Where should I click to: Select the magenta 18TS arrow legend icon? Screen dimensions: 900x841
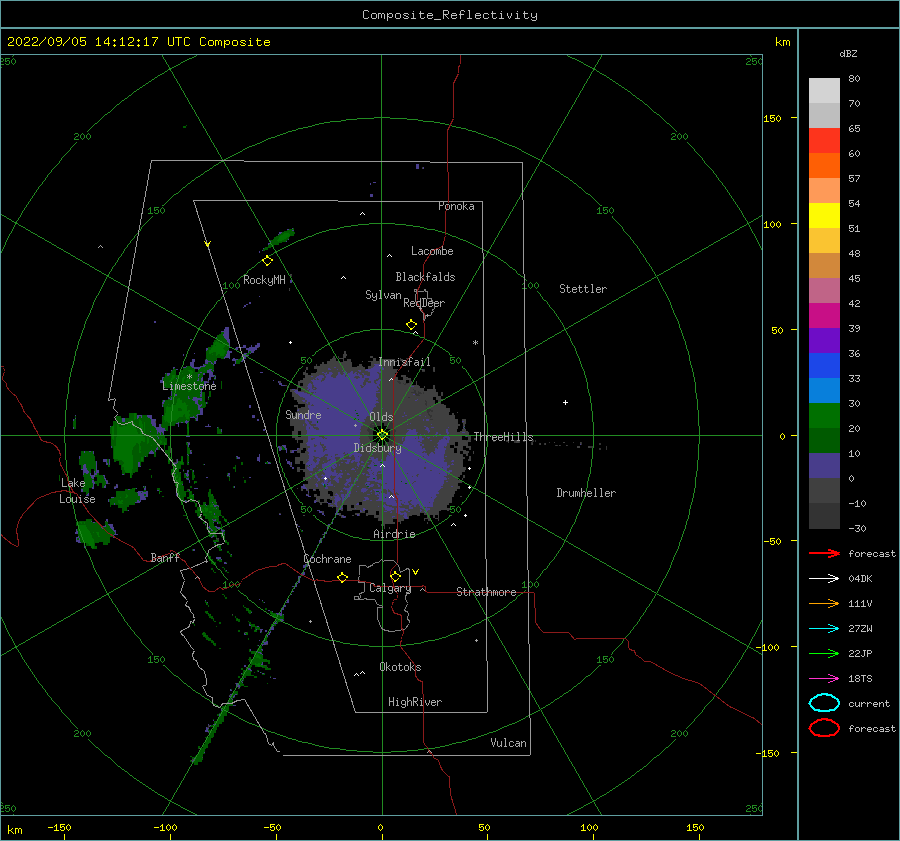point(824,679)
